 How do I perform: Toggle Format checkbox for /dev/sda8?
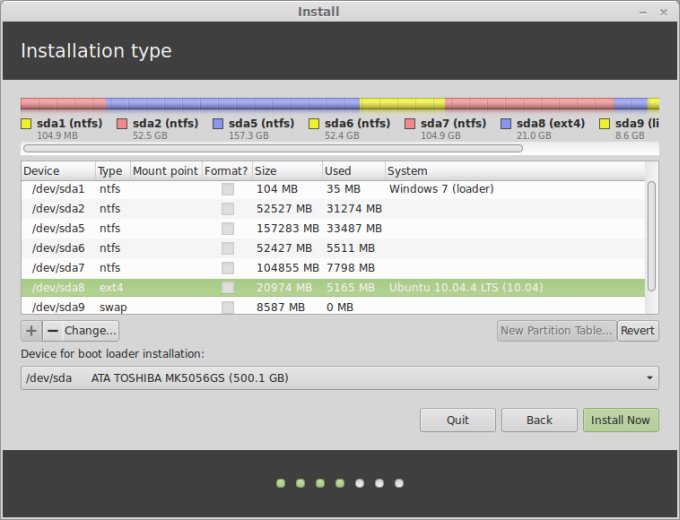(228, 288)
